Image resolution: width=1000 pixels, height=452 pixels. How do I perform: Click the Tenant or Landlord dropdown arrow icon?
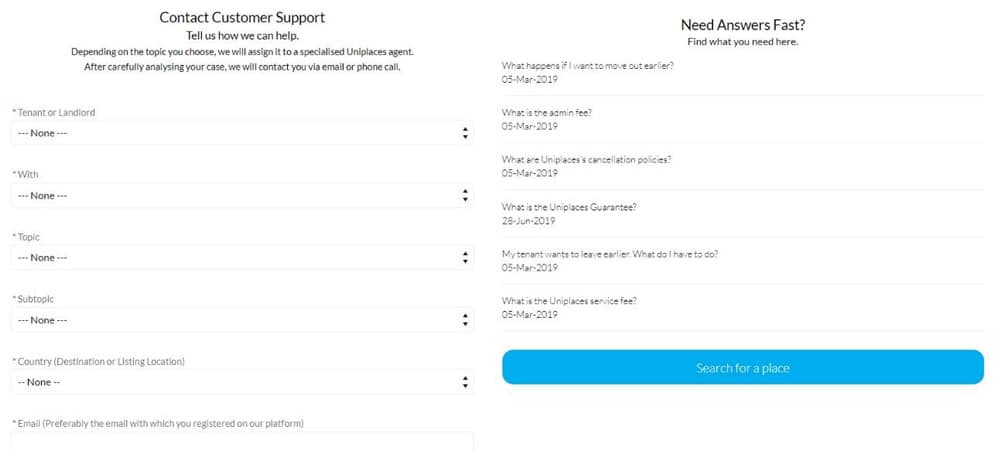click(465, 133)
